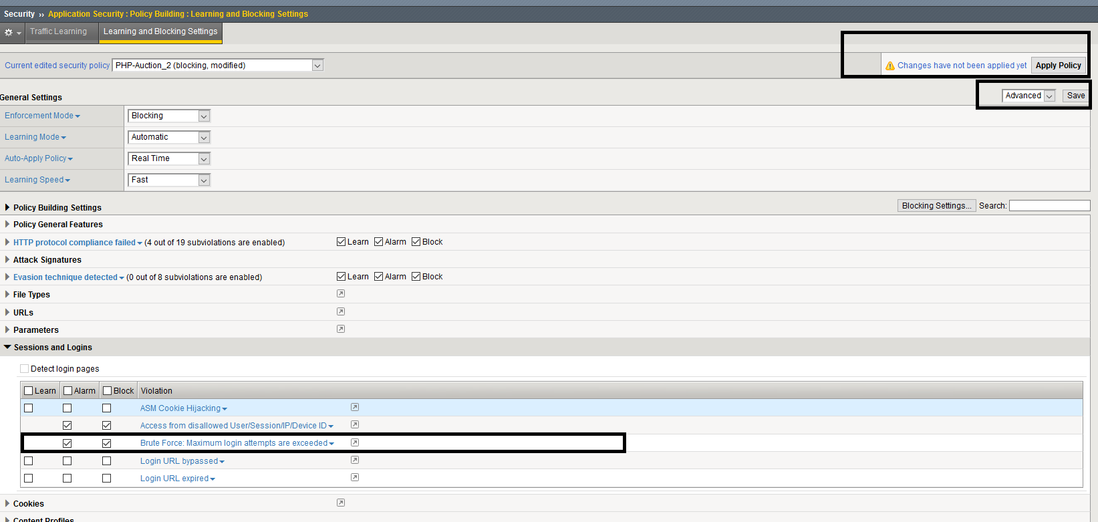Image resolution: width=1098 pixels, height=522 pixels.
Task: Open Parameters row popout icon
Action: pos(340,329)
